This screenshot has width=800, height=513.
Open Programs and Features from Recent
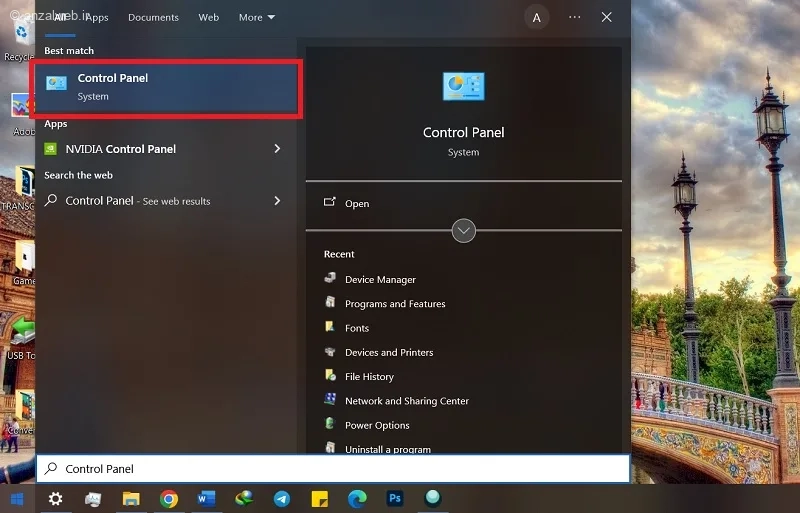(x=395, y=304)
